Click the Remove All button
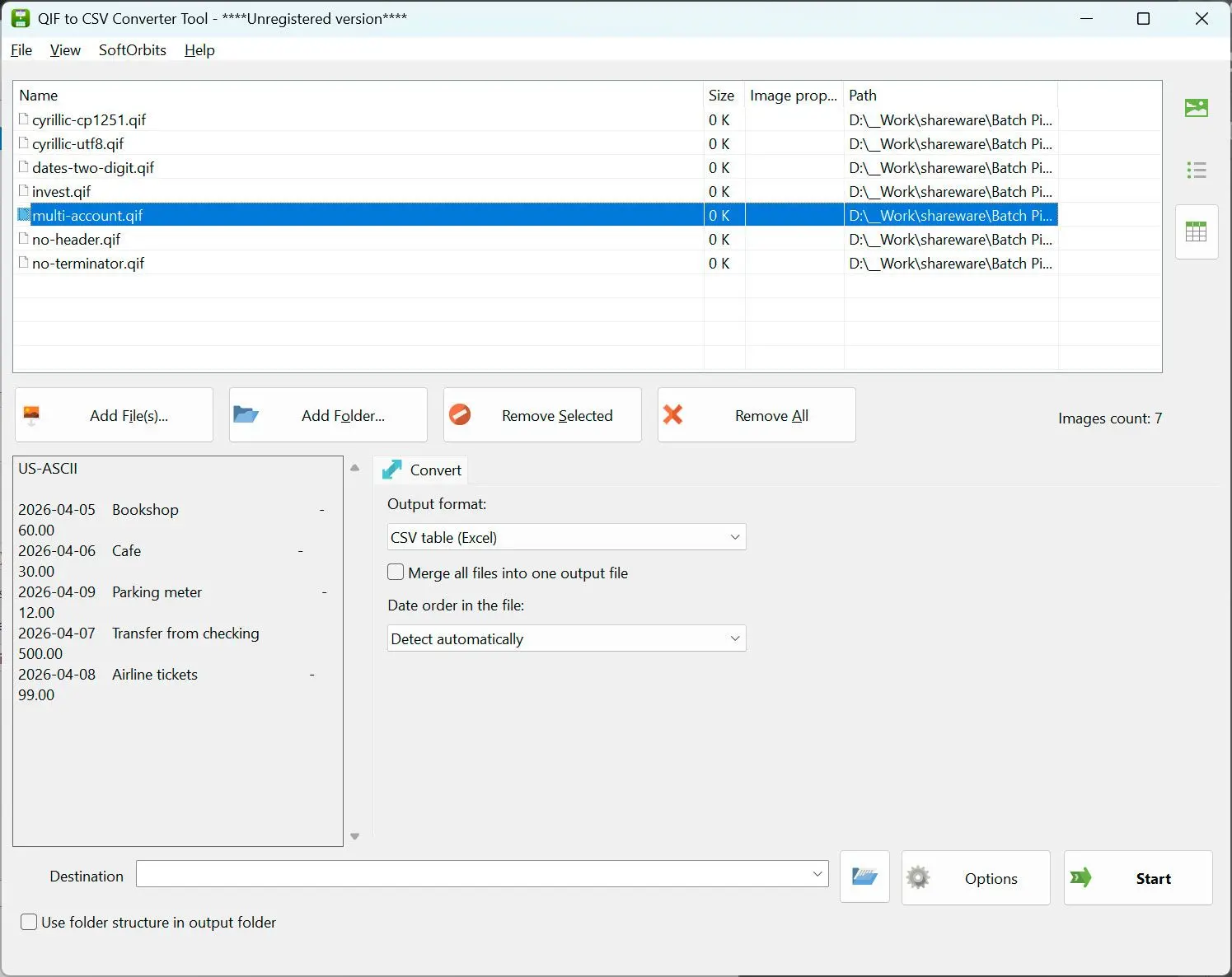1232x977 pixels. coord(757,415)
